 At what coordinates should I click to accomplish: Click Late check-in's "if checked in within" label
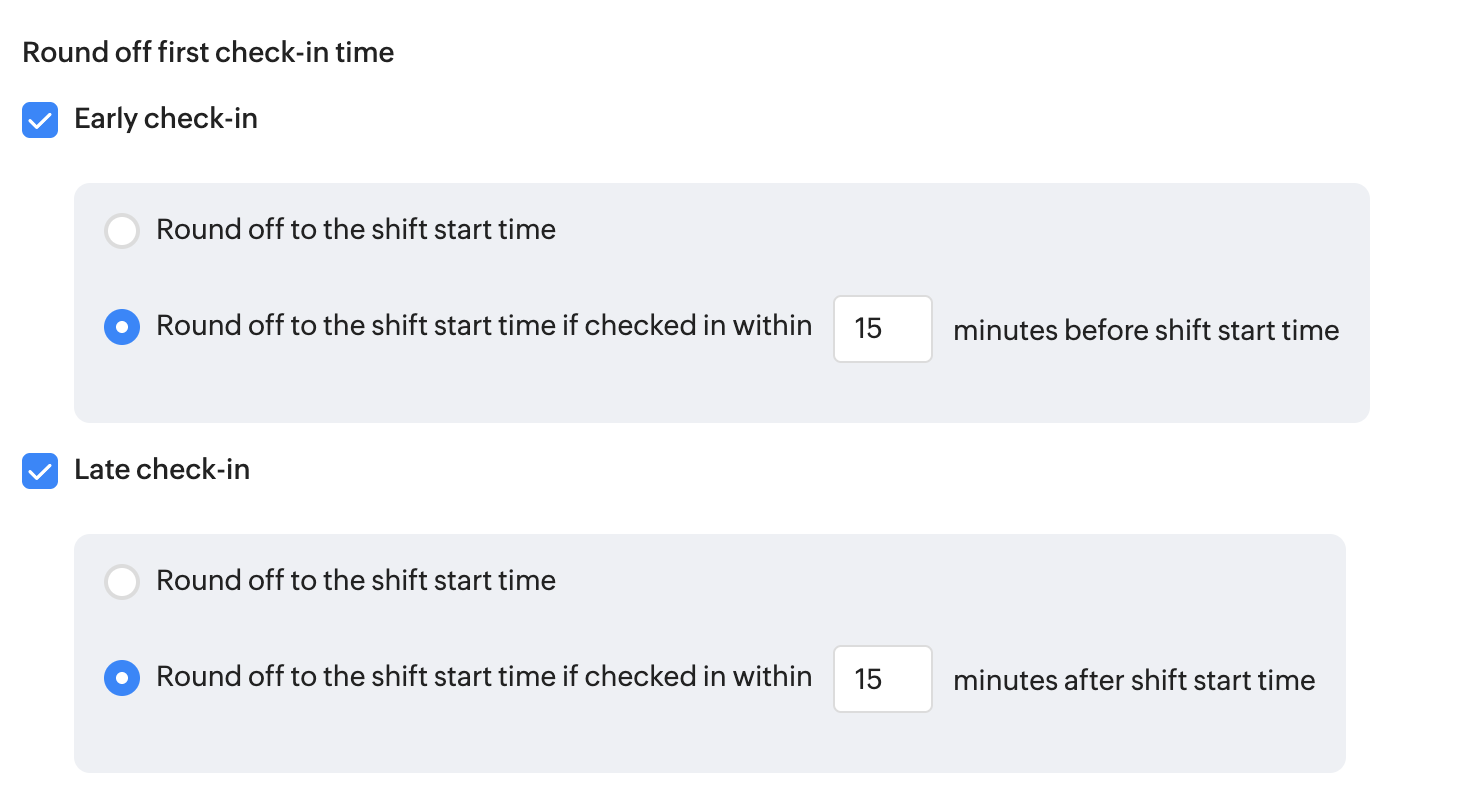tap(484, 677)
